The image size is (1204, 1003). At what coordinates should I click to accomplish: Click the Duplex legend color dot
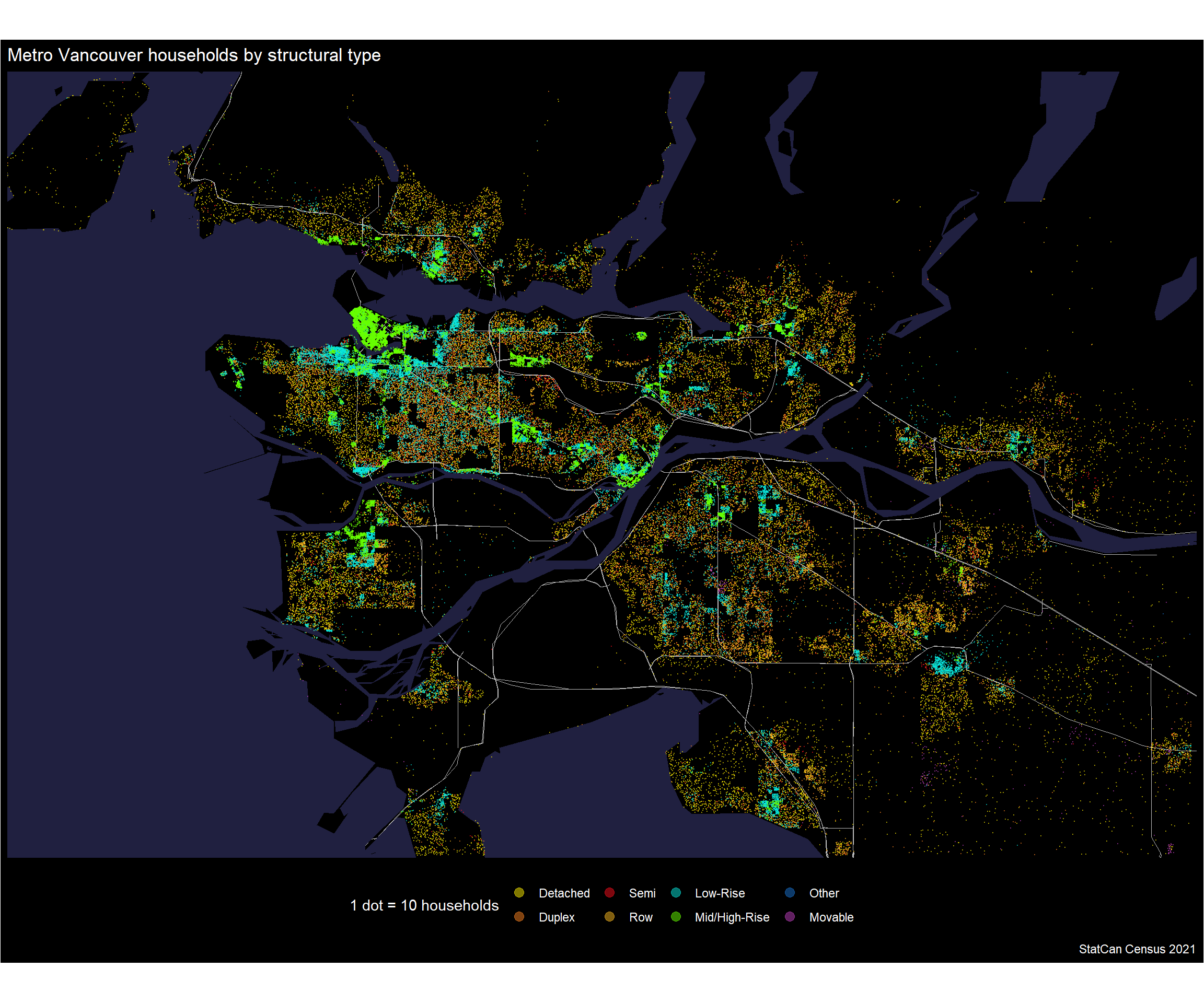pos(519,916)
